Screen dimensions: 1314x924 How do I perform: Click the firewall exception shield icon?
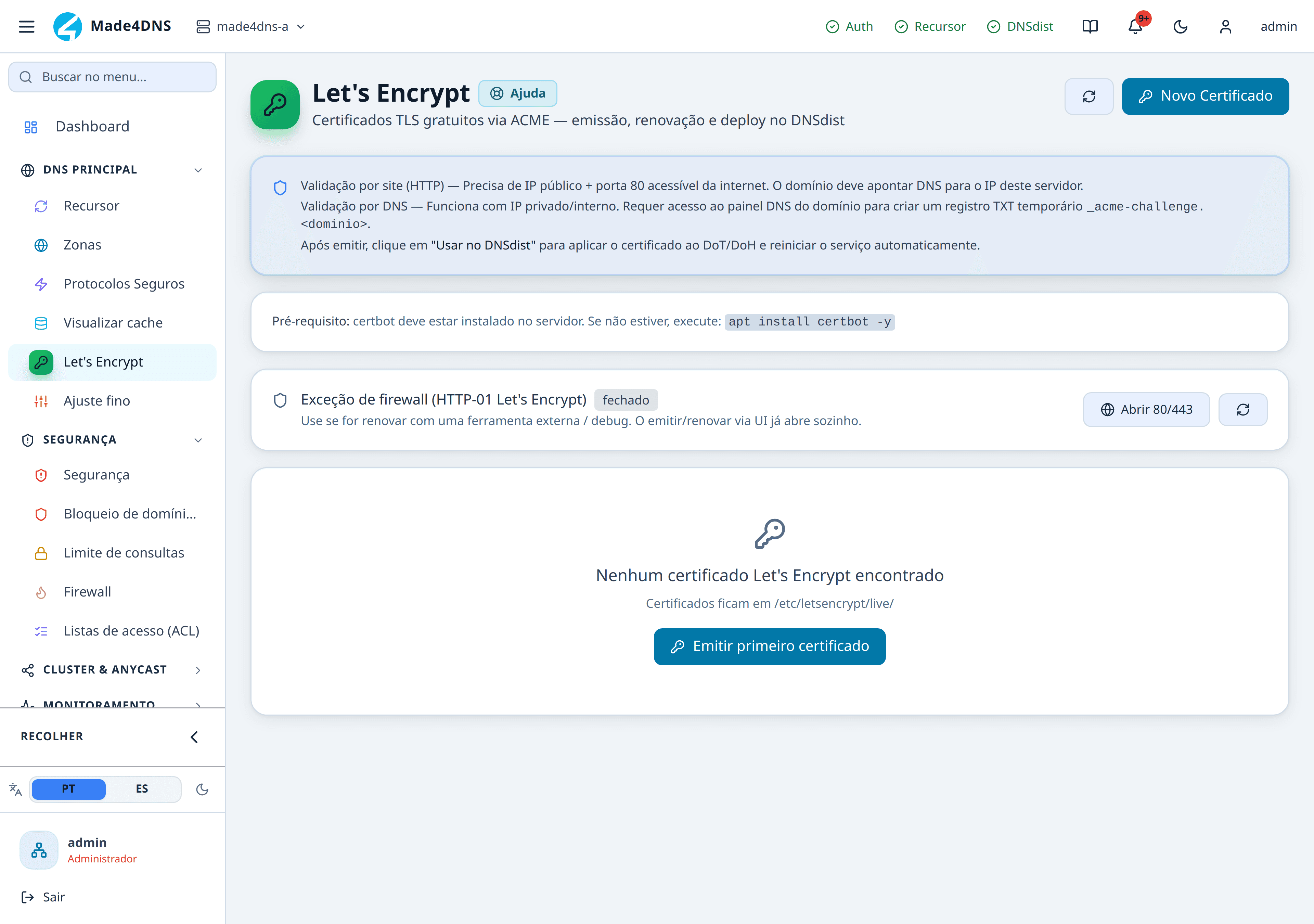coord(281,400)
